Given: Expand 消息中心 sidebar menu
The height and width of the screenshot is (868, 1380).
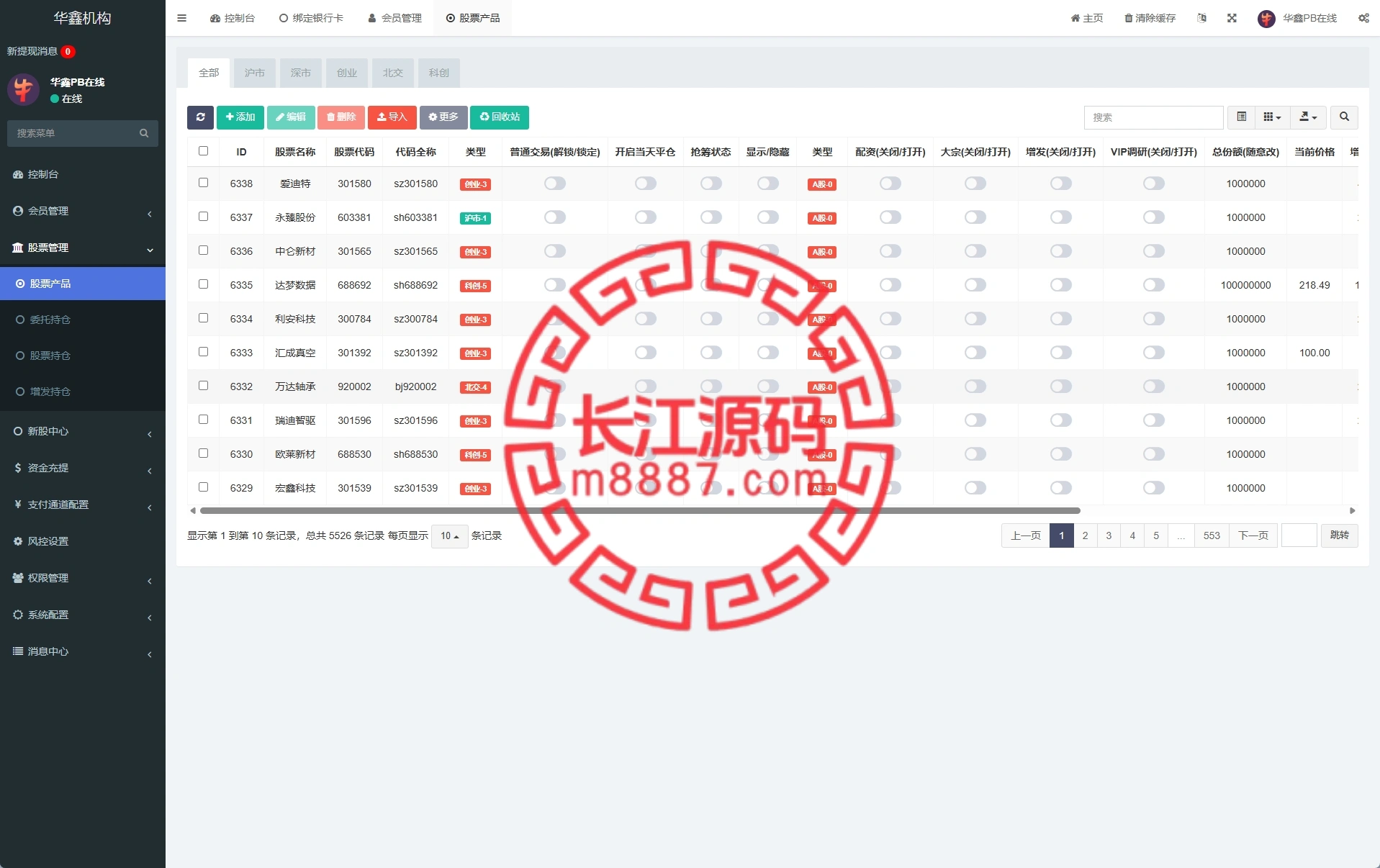Looking at the screenshot, I should point(83,651).
